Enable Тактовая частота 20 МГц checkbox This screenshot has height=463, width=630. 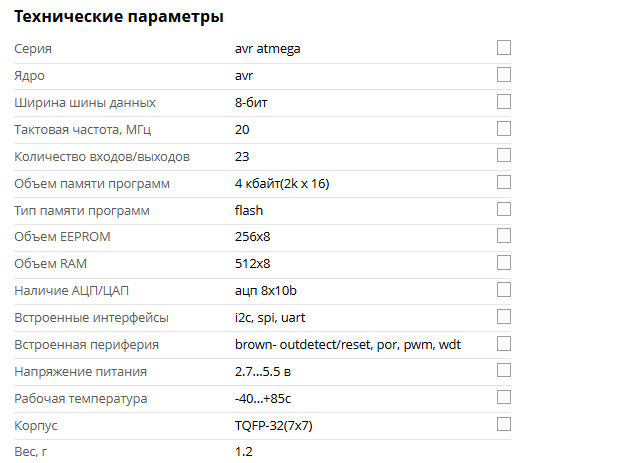click(504, 129)
